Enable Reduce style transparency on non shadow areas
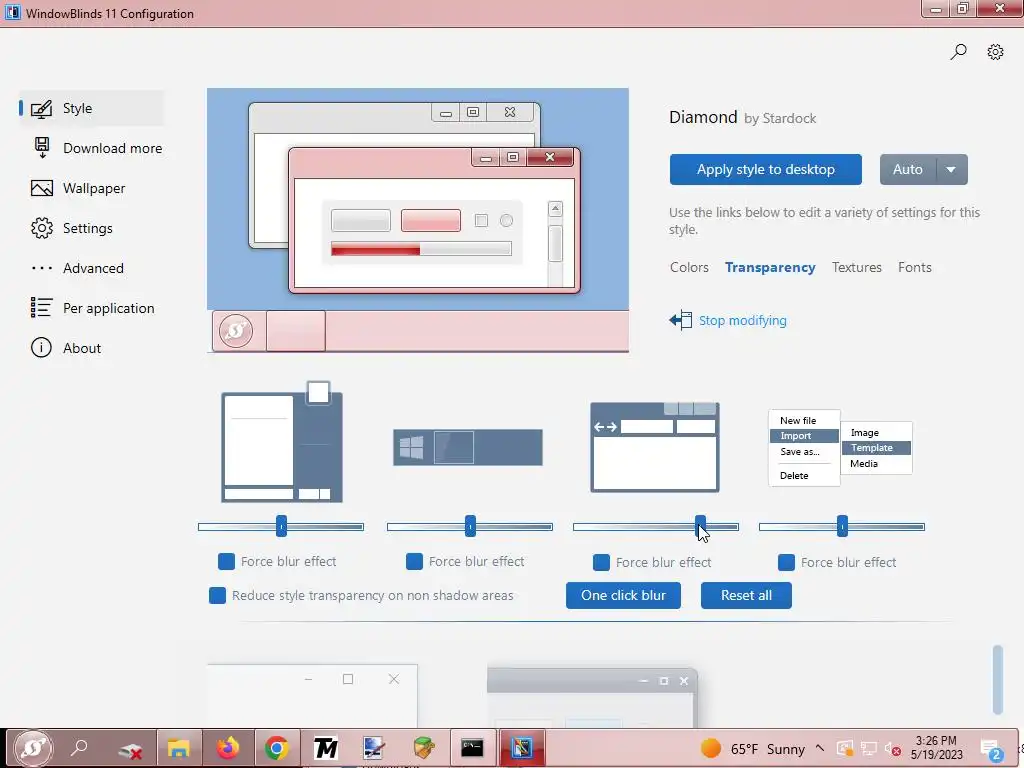This screenshot has height=768, width=1024. (217, 596)
